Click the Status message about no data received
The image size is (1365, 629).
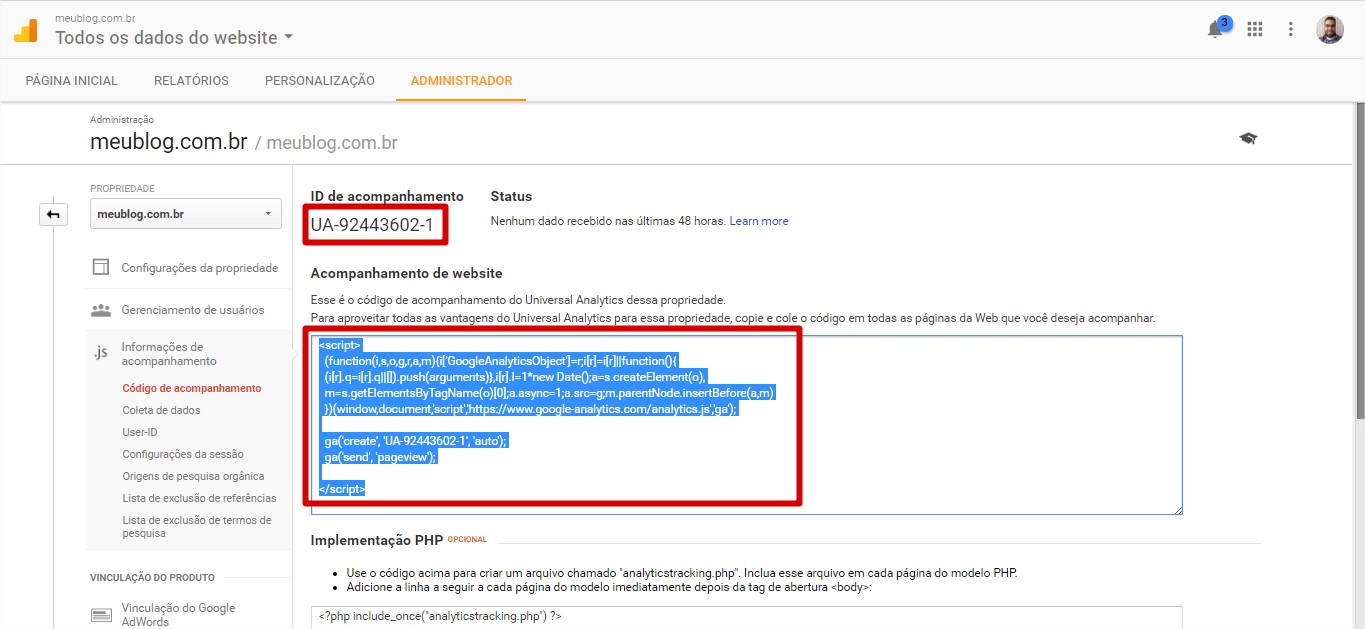click(x=608, y=221)
